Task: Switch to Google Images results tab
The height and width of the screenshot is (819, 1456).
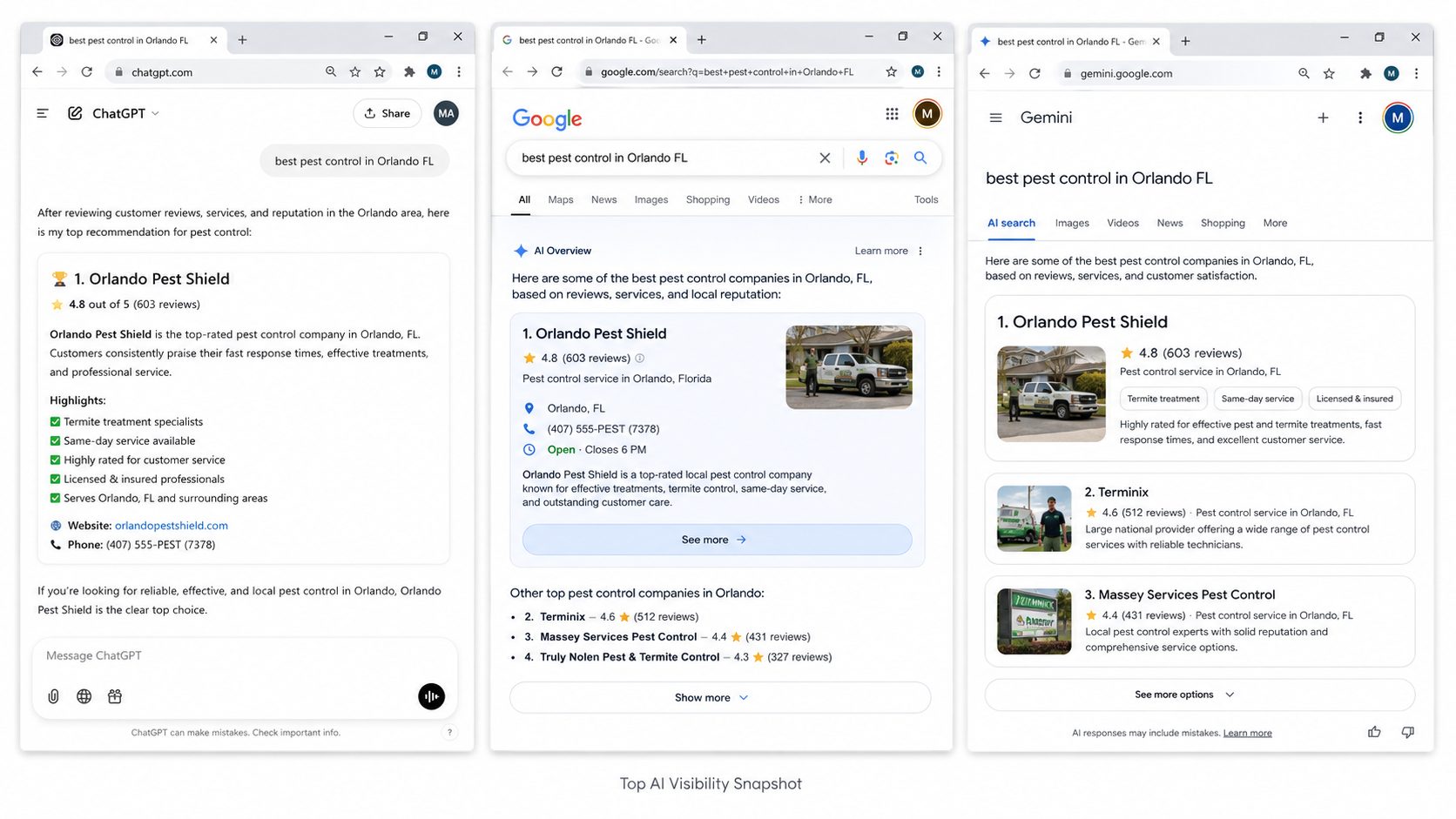Action: point(651,200)
